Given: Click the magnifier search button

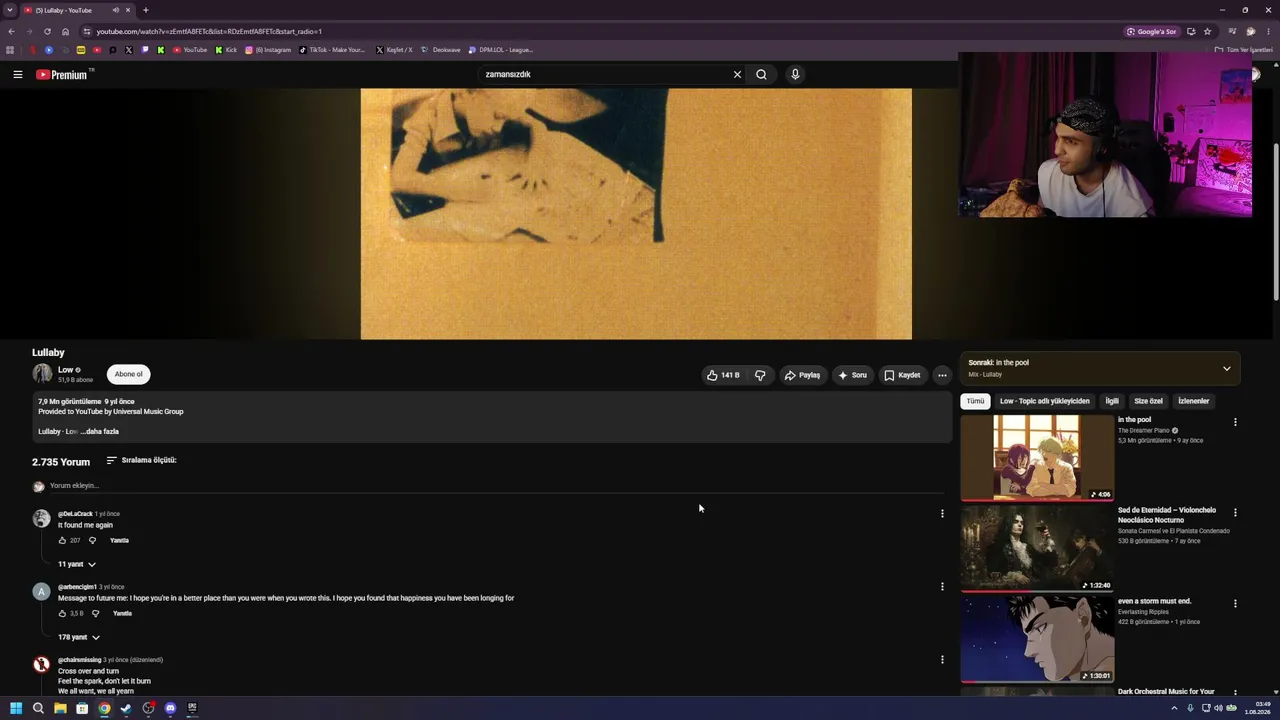Looking at the screenshot, I should tap(761, 74).
